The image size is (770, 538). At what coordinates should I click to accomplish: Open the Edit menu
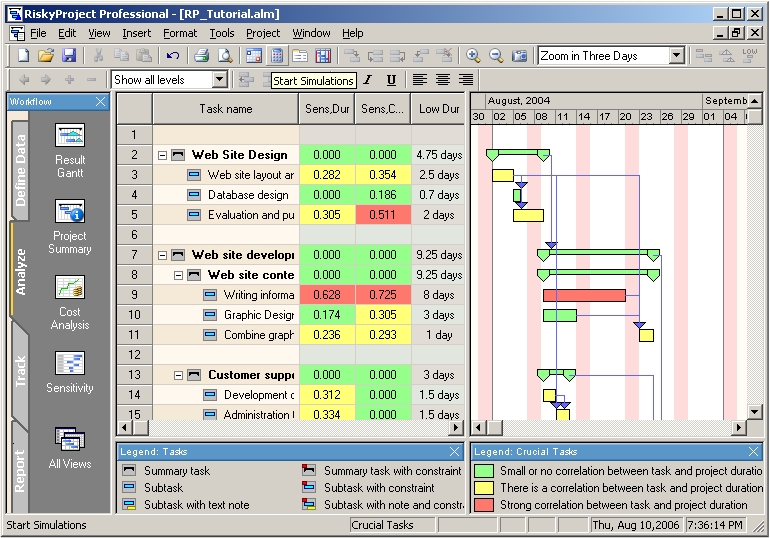coord(67,33)
